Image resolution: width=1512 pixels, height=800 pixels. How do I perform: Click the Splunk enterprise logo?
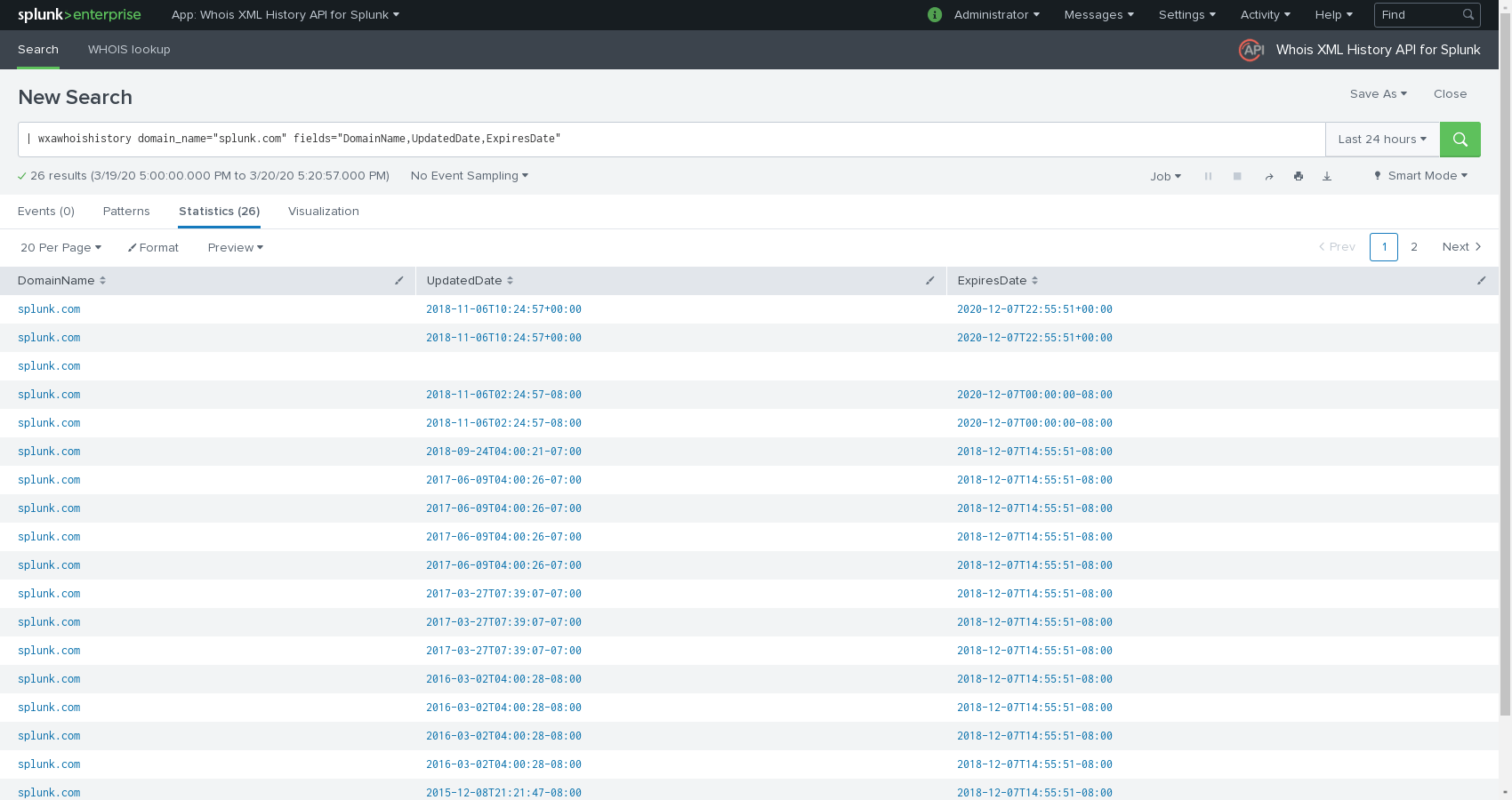[79, 15]
